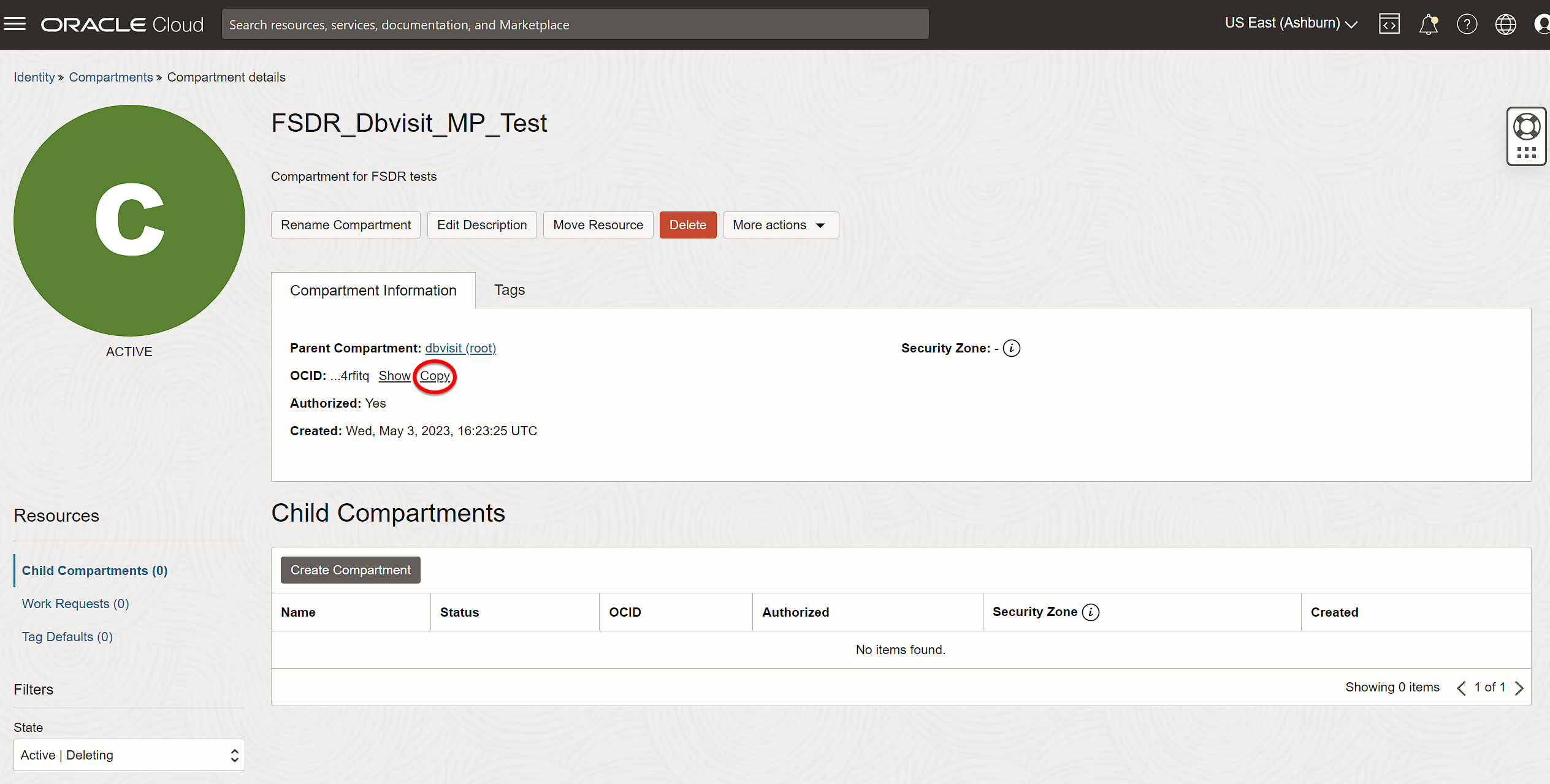
Task: Open Tag Defaults in Resources
Action: coord(67,637)
